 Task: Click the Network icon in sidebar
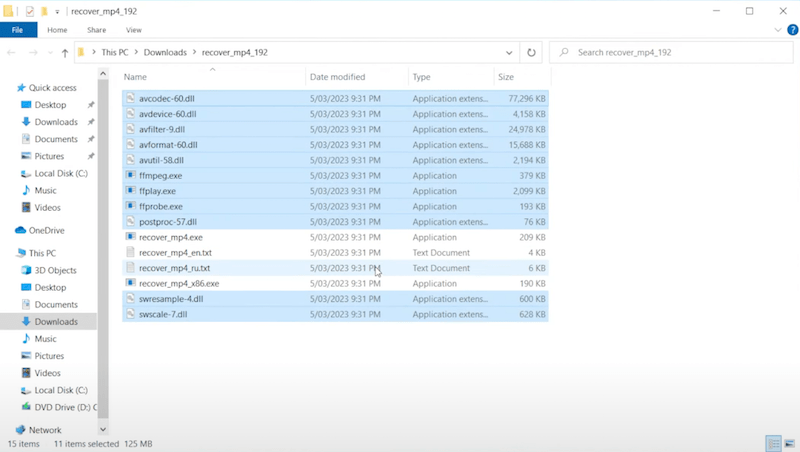[20, 430]
